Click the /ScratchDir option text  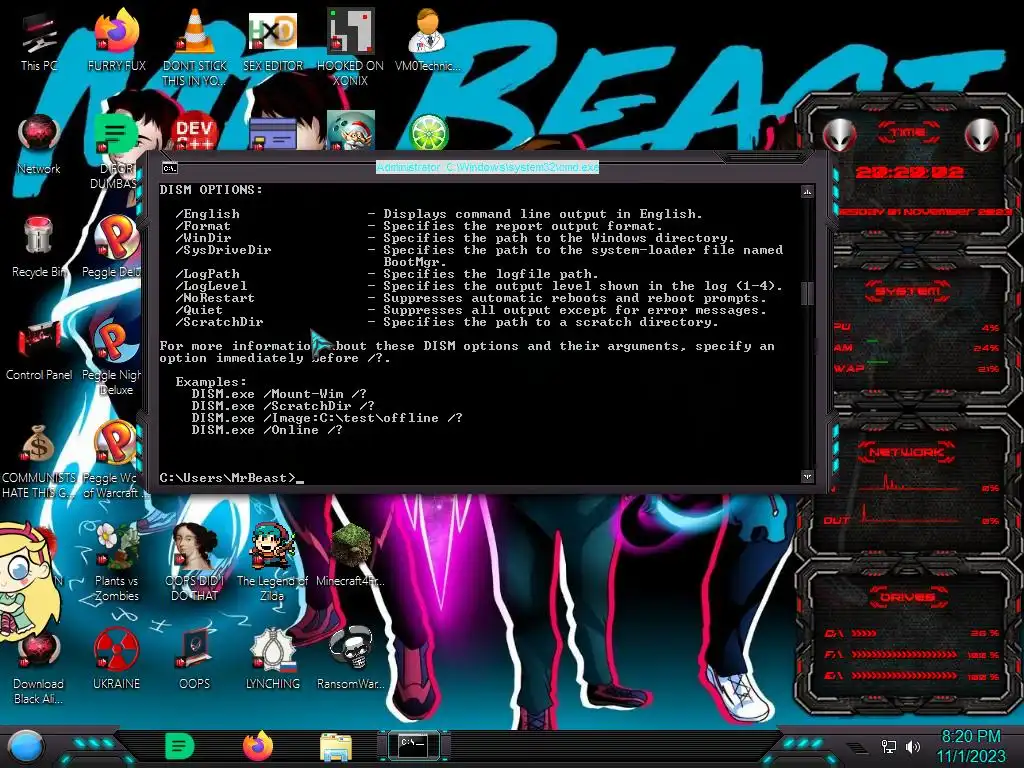(219, 322)
